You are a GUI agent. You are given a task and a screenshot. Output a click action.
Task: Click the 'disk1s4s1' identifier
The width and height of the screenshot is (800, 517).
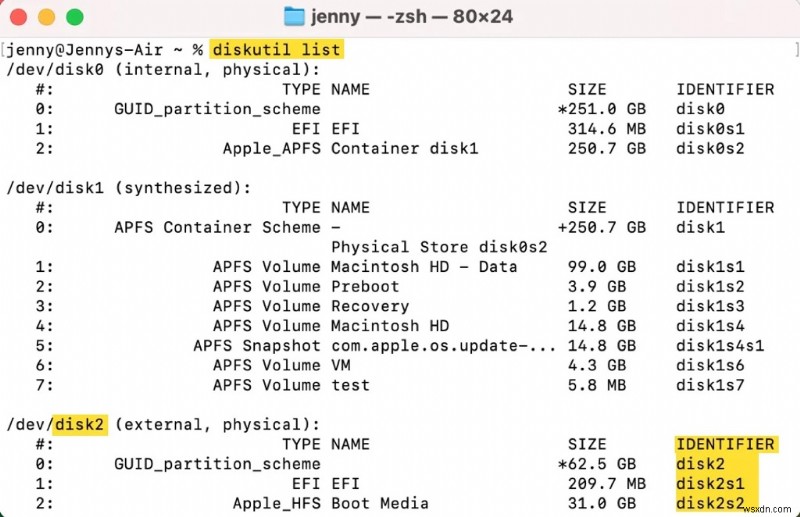coord(720,346)
